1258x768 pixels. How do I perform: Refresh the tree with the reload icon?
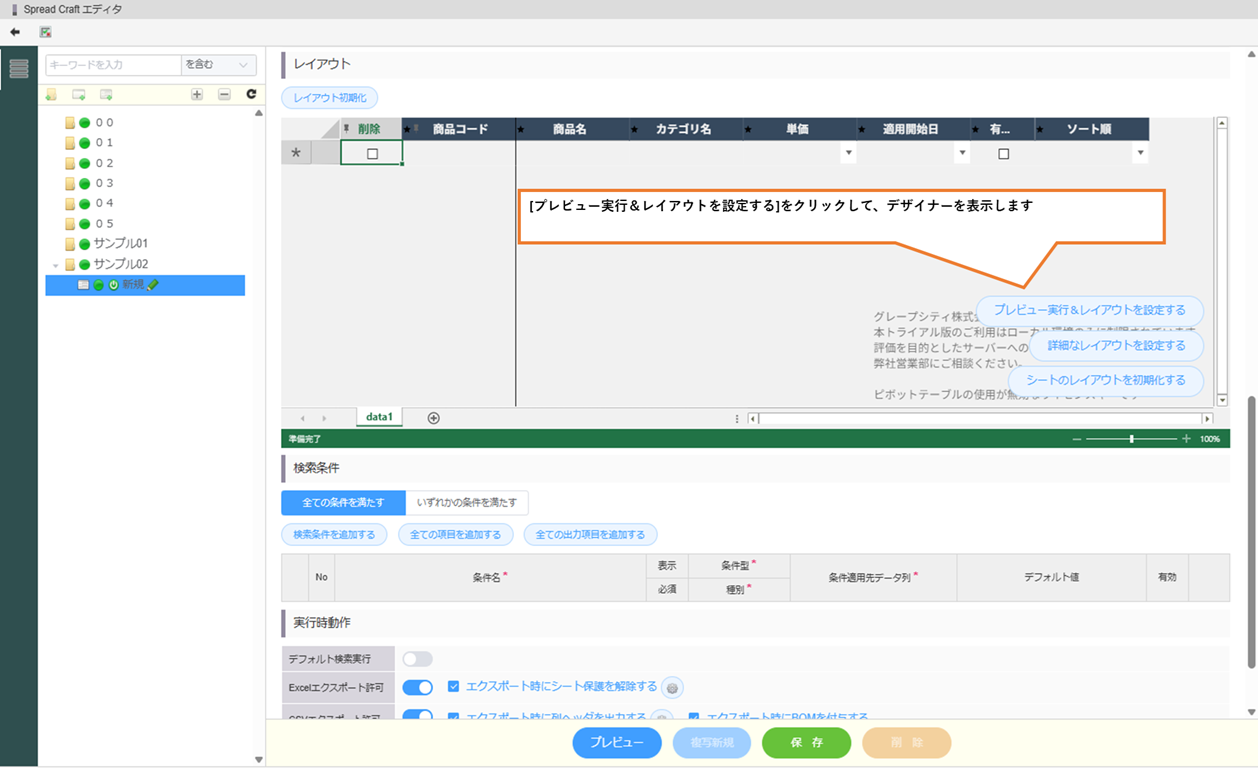click(251, 94)
